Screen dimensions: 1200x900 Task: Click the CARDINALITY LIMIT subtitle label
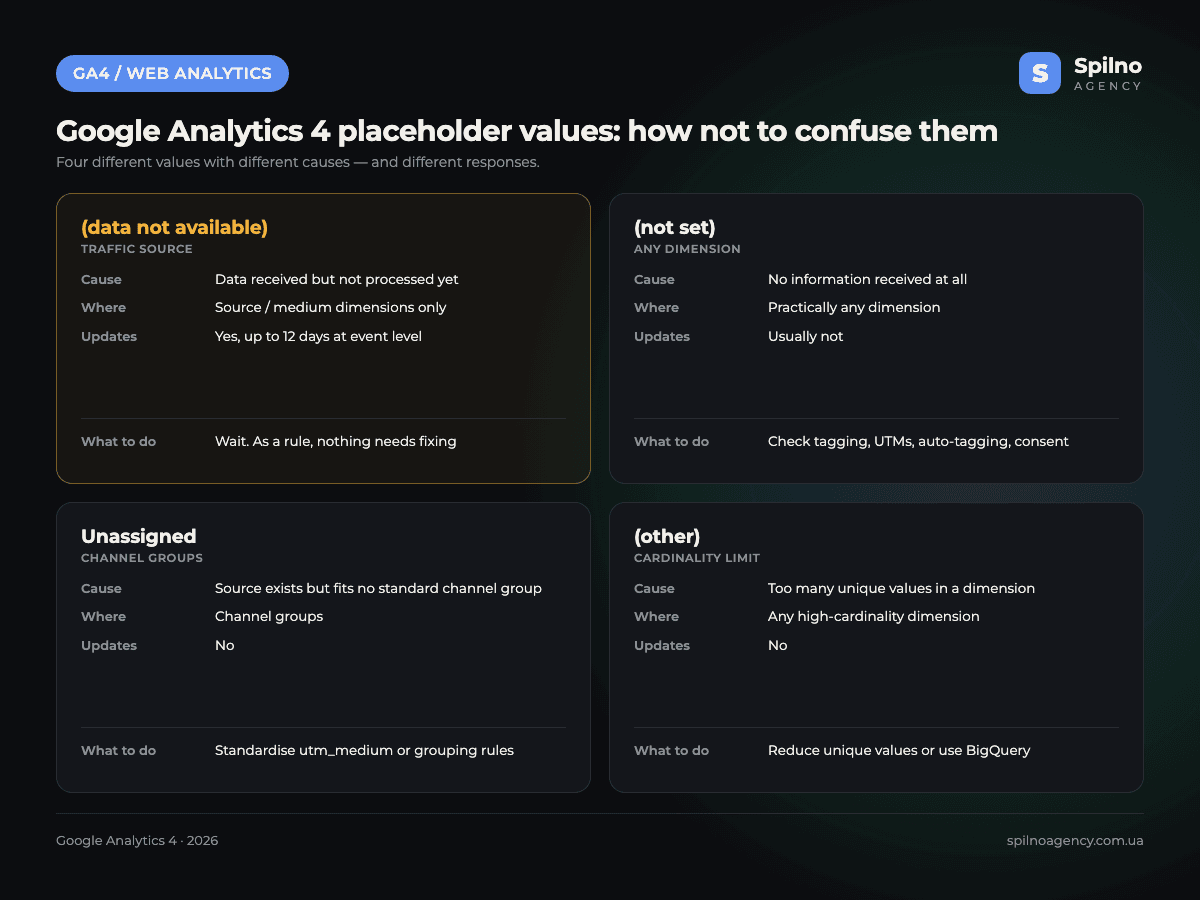tap(697, 558)
